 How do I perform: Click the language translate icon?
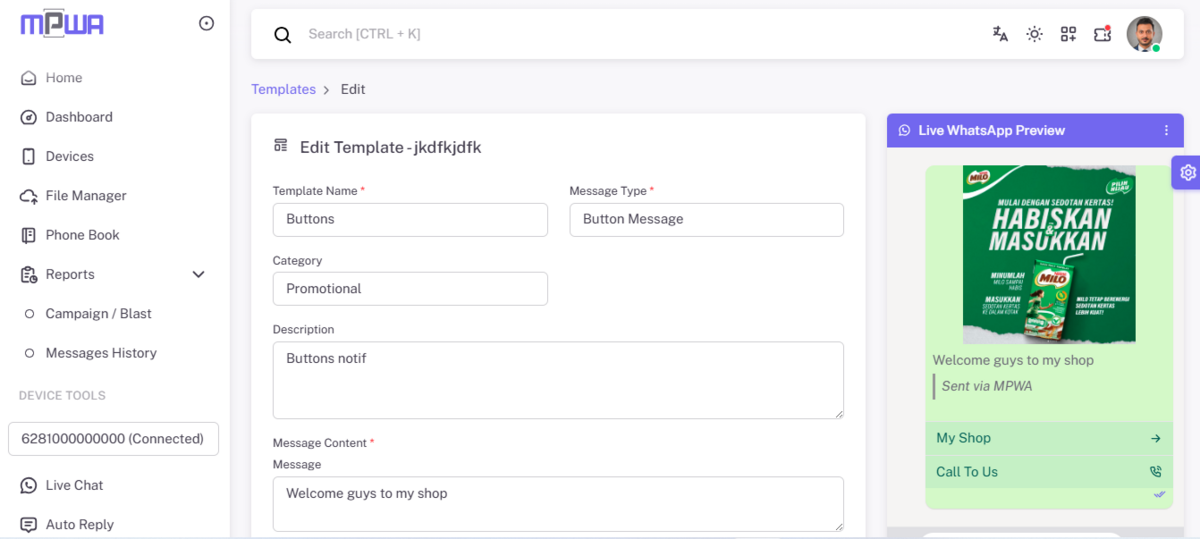pyautogui.click(x=1000, y=34)
